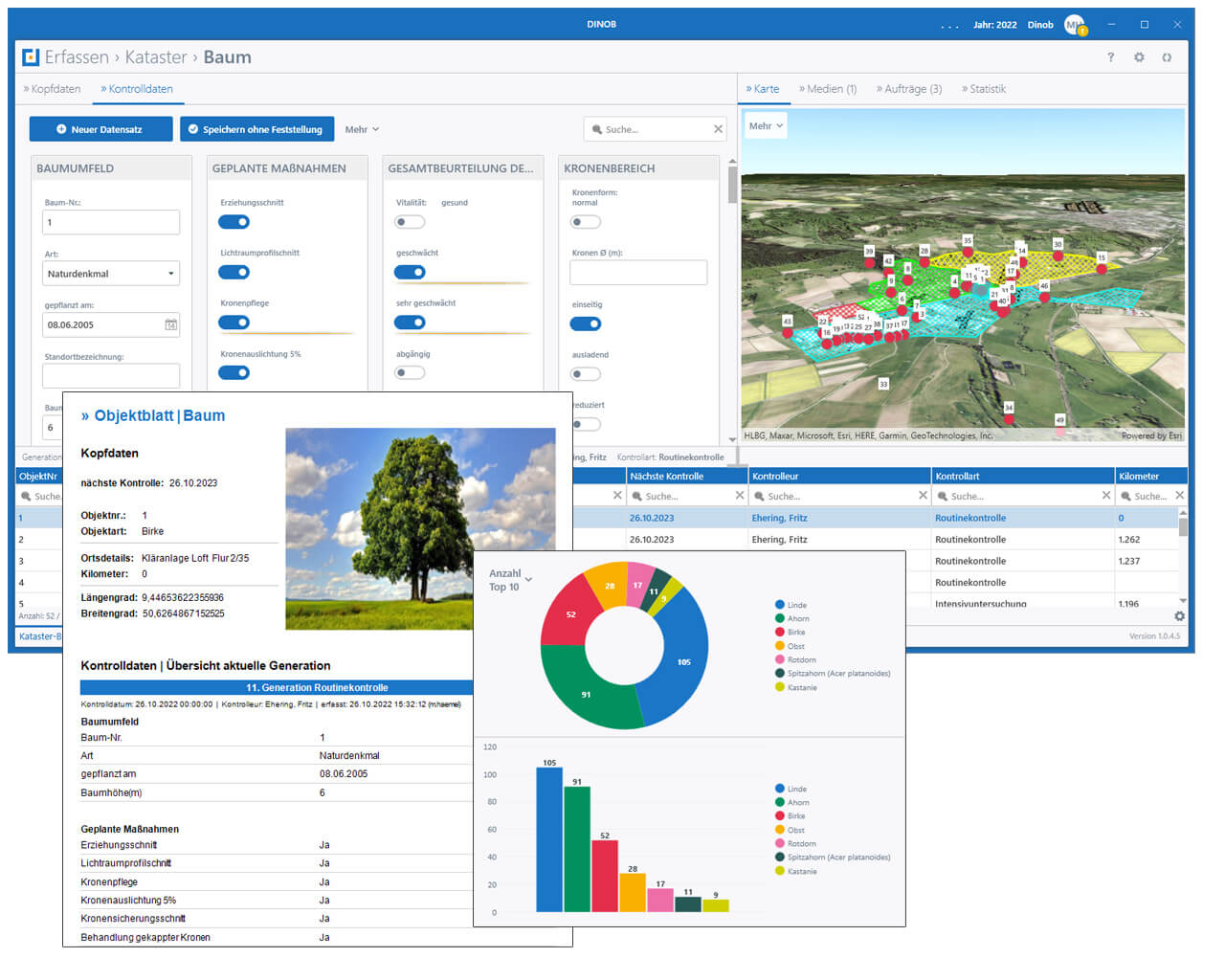Click the user avatar in title bar
The height and width of the screenshot is (980, 1225).
1074,25
